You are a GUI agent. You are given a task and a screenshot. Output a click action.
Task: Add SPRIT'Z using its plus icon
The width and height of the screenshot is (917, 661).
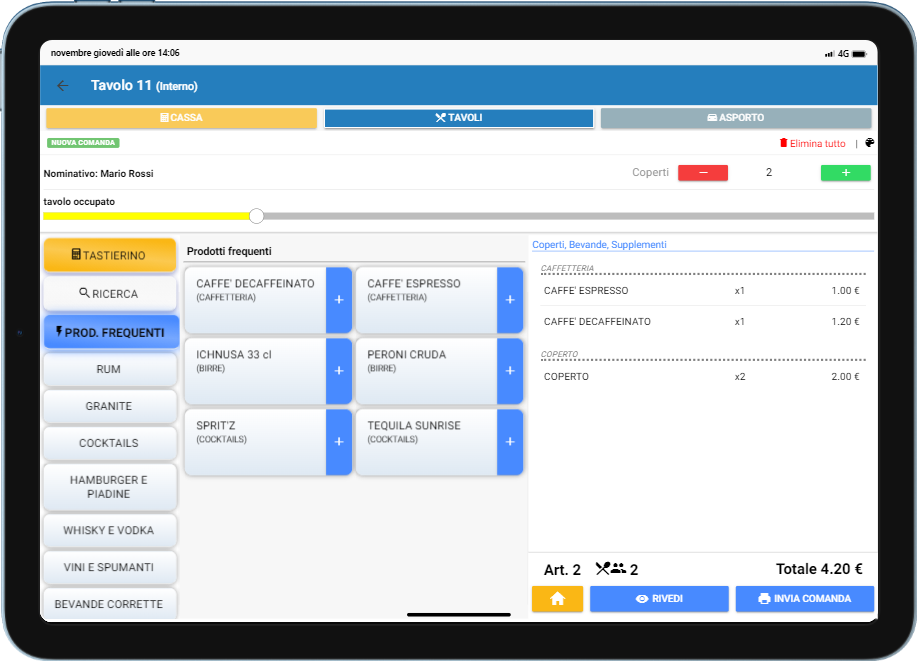(338, 442)
